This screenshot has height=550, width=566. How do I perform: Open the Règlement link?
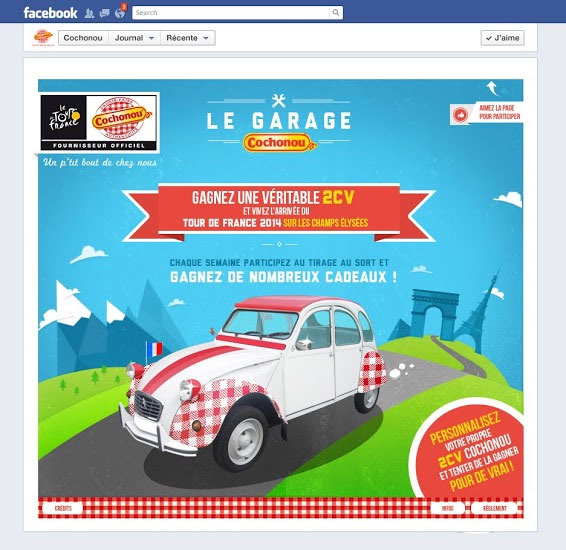[x=495, y=508]
